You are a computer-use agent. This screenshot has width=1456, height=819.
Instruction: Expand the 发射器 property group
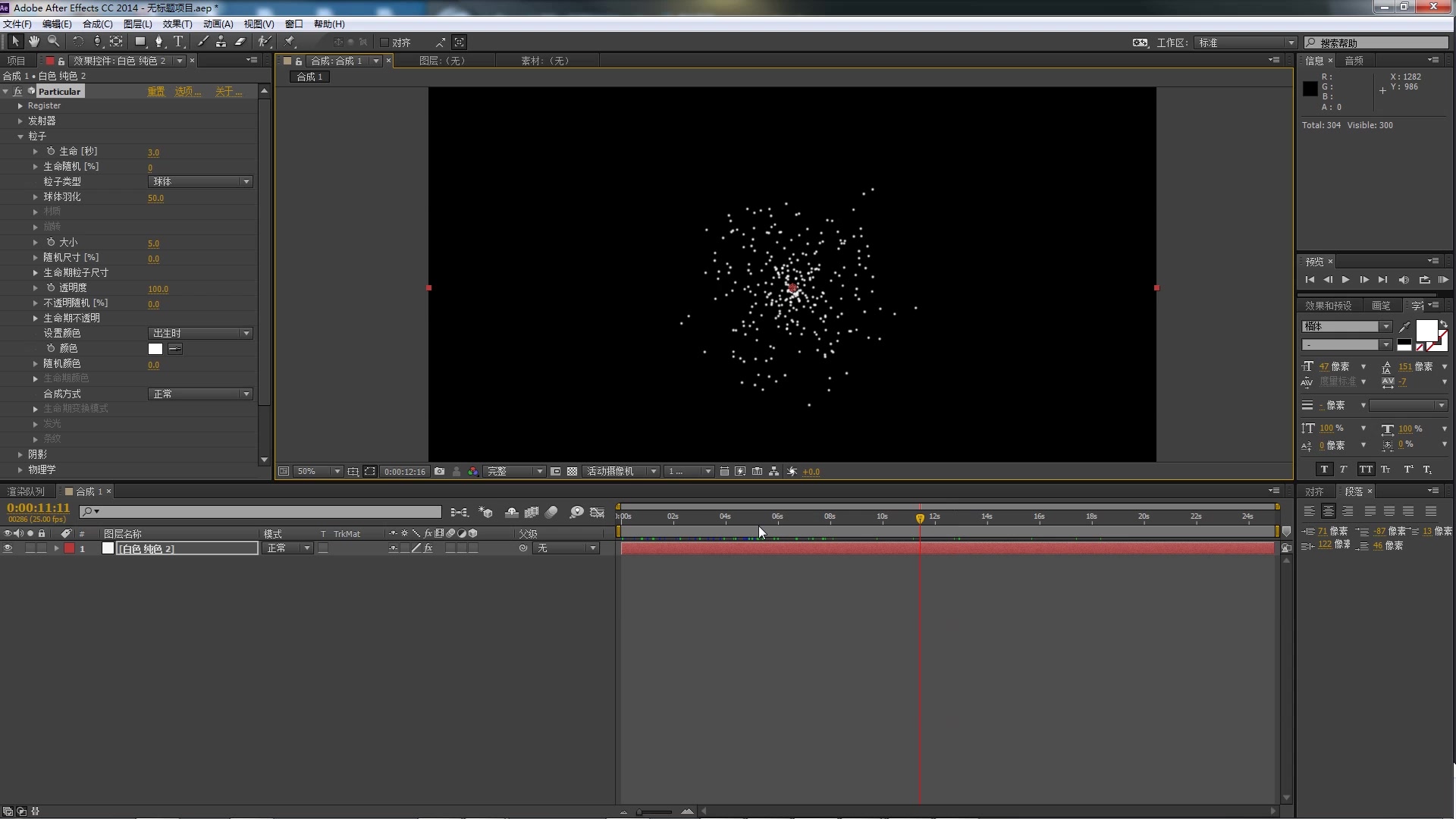point(20,121)
